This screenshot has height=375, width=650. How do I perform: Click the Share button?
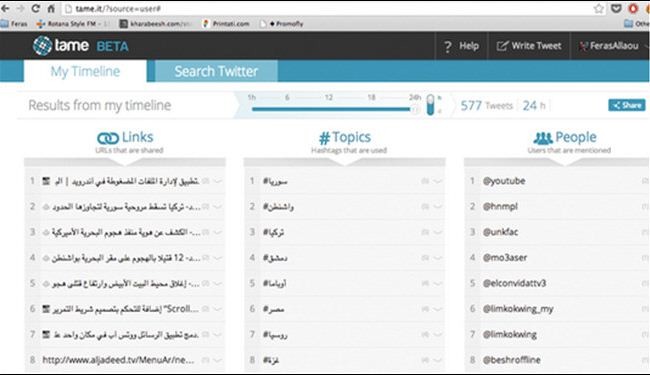click(x=627, y=105)
